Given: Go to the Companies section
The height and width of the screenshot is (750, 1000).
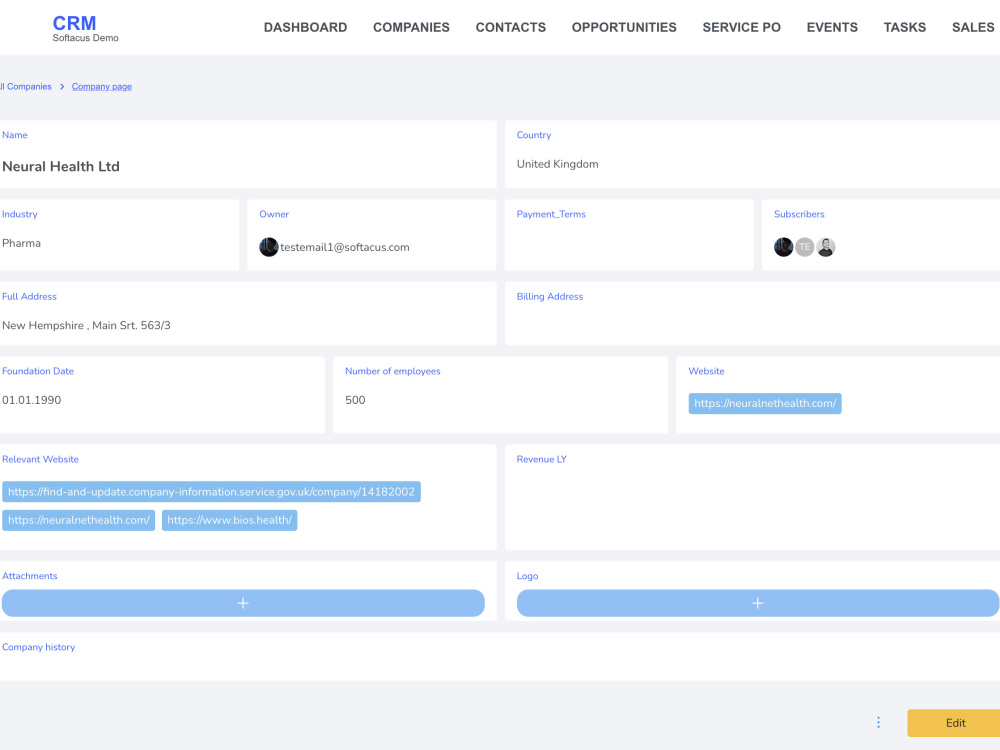Looking at the screenshot, I should (411, 27).
